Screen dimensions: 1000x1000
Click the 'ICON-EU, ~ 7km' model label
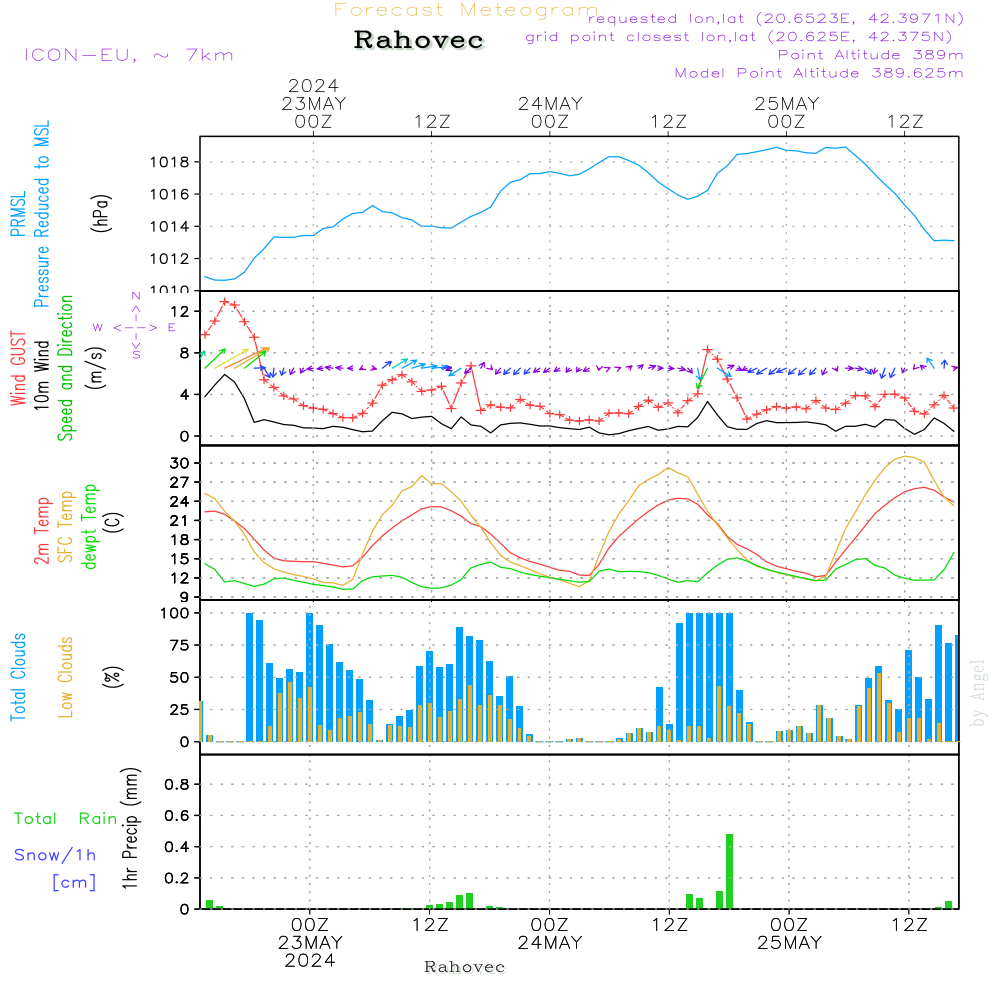click(129, 55)
